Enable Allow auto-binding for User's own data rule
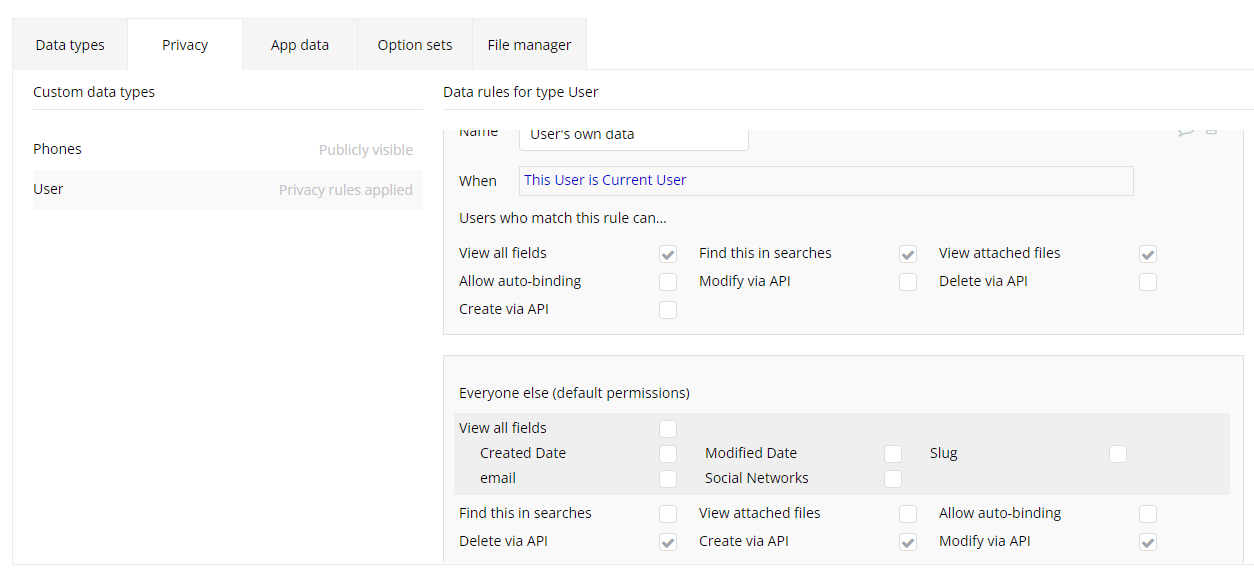Image resolution: width=1254 pixels, height=571 pixels. 668,282
